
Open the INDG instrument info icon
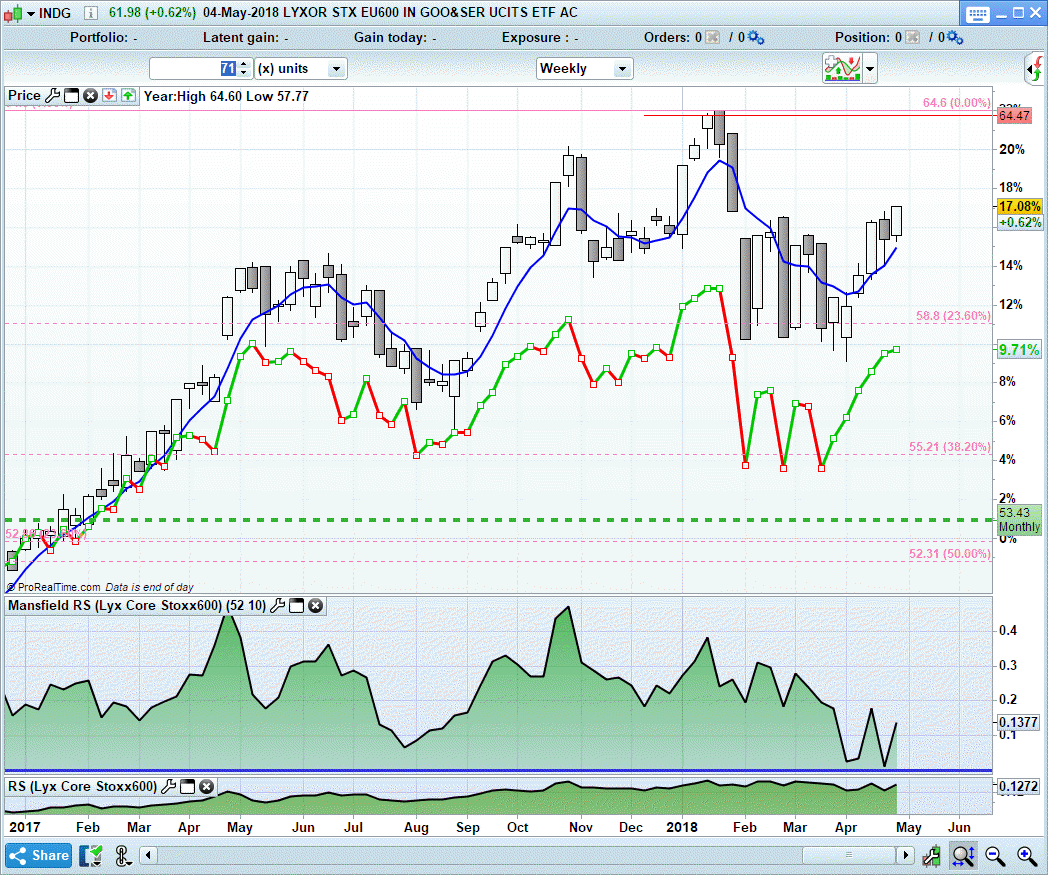(91, 13)
